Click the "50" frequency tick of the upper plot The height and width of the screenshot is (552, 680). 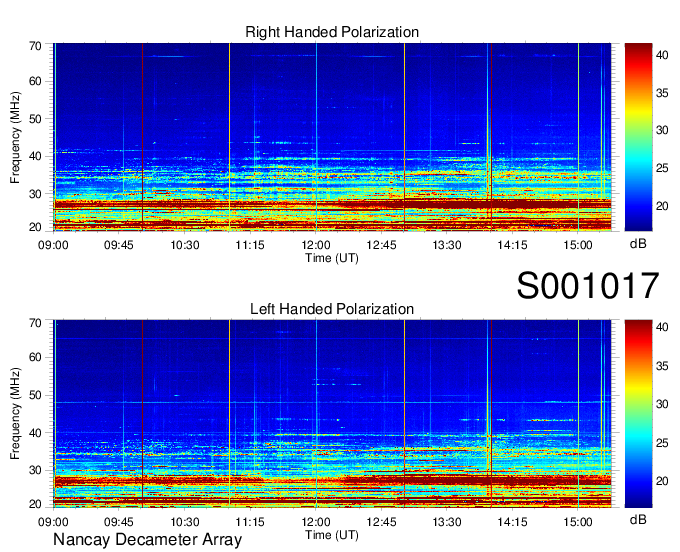[35, 119]
